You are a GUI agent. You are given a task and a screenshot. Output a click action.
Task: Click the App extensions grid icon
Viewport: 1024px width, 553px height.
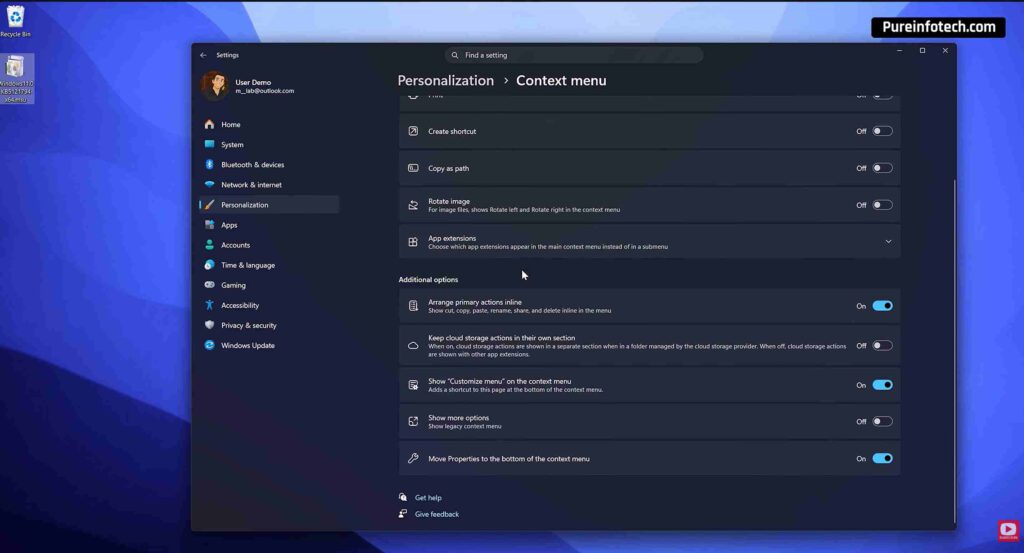point(413,242)
